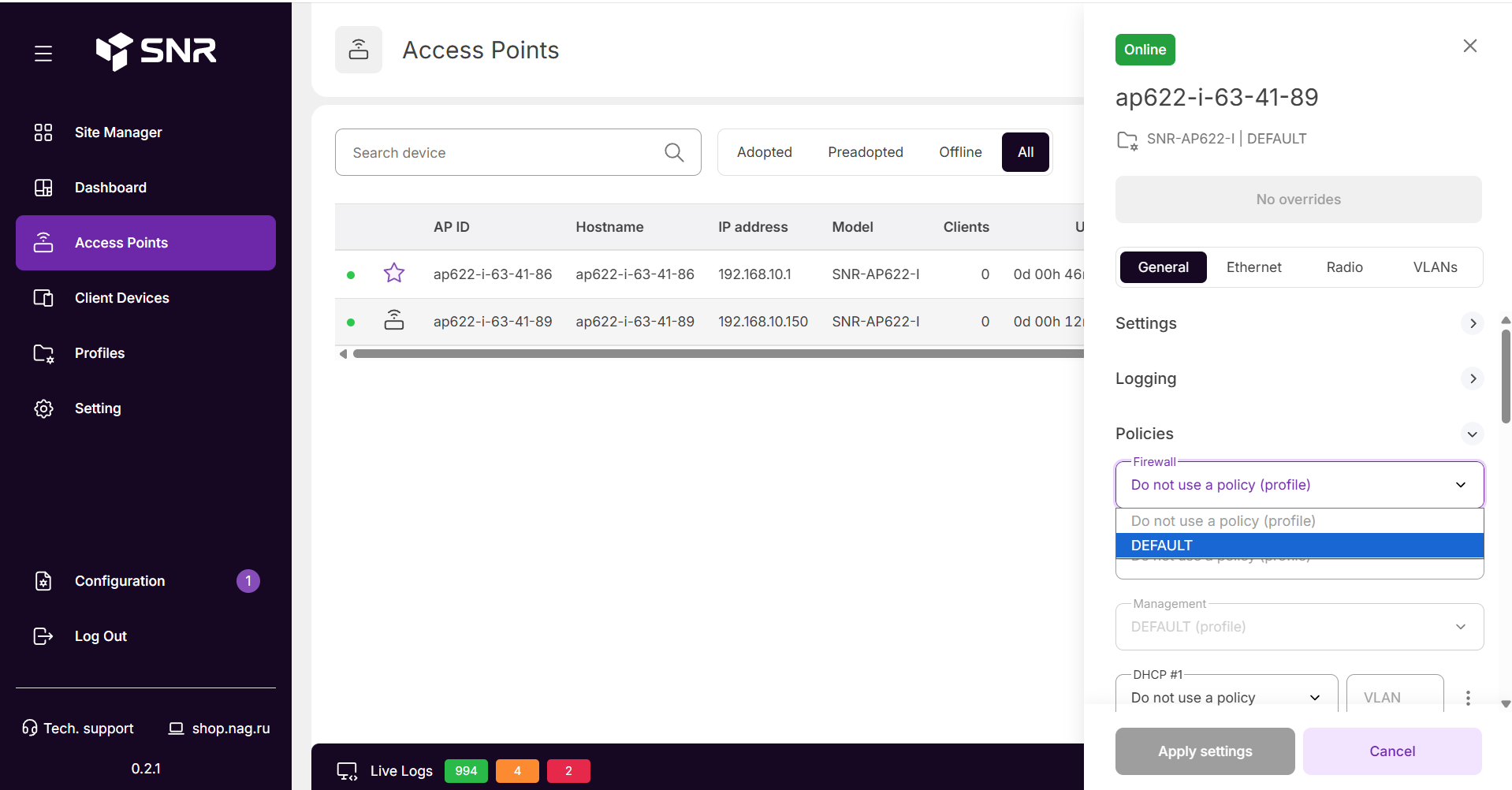This screenshot has width=1512, height=790.
Task: Open the Firewall policy dropdown
Action: 1300,485
